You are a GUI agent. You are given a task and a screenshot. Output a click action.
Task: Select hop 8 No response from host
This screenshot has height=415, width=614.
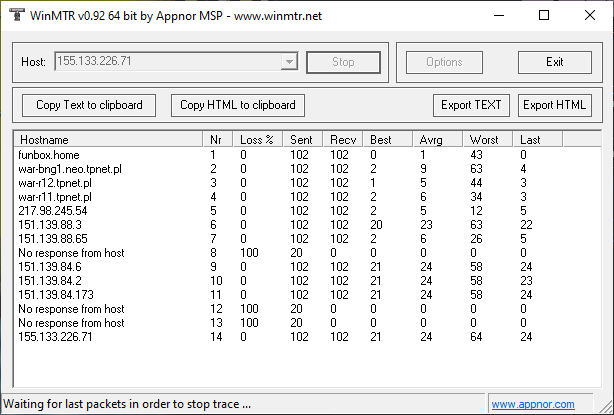coord(307,253)
